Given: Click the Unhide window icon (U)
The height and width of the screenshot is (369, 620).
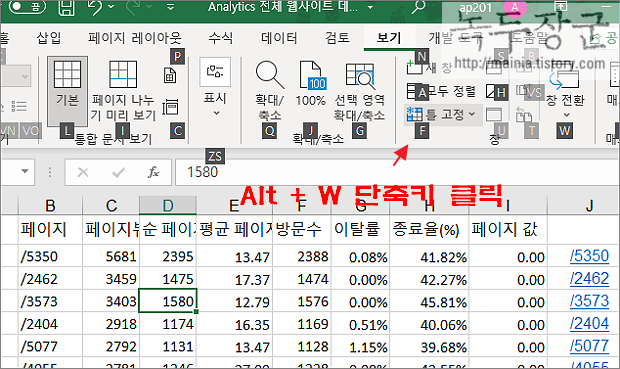Looking at the screenshot, I should pyautogui.click(x=494, y=115).
